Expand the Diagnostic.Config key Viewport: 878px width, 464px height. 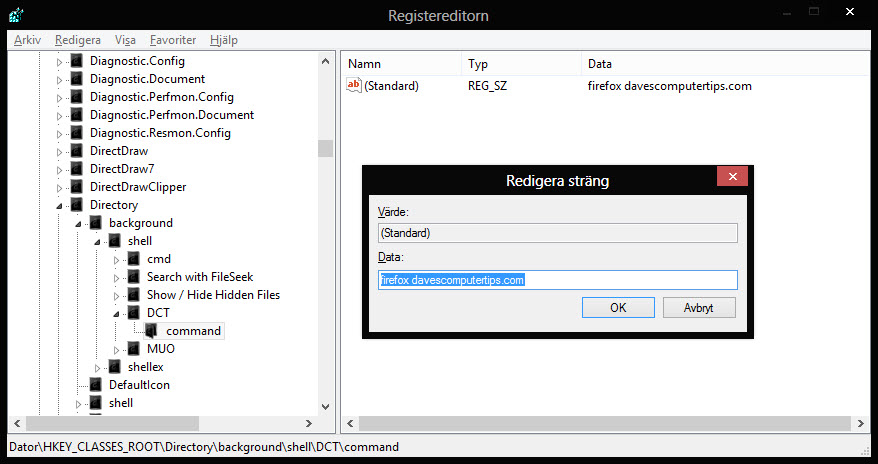point(59,62)
